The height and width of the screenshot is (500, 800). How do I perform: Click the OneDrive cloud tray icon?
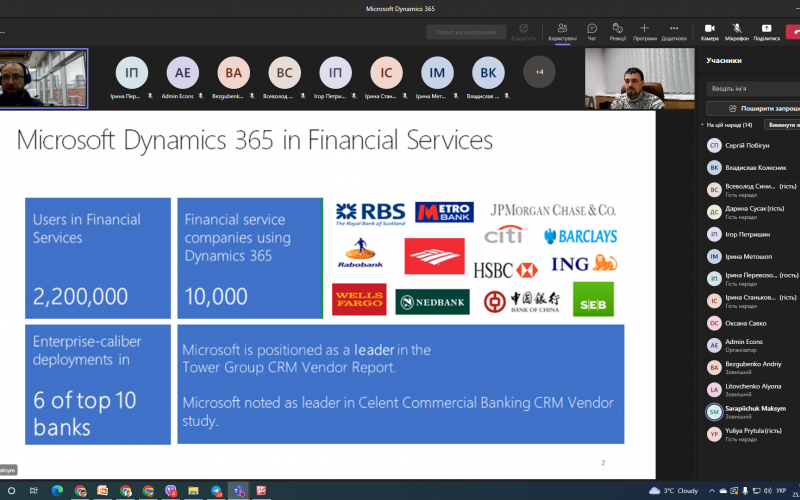[x=723, y=491]
